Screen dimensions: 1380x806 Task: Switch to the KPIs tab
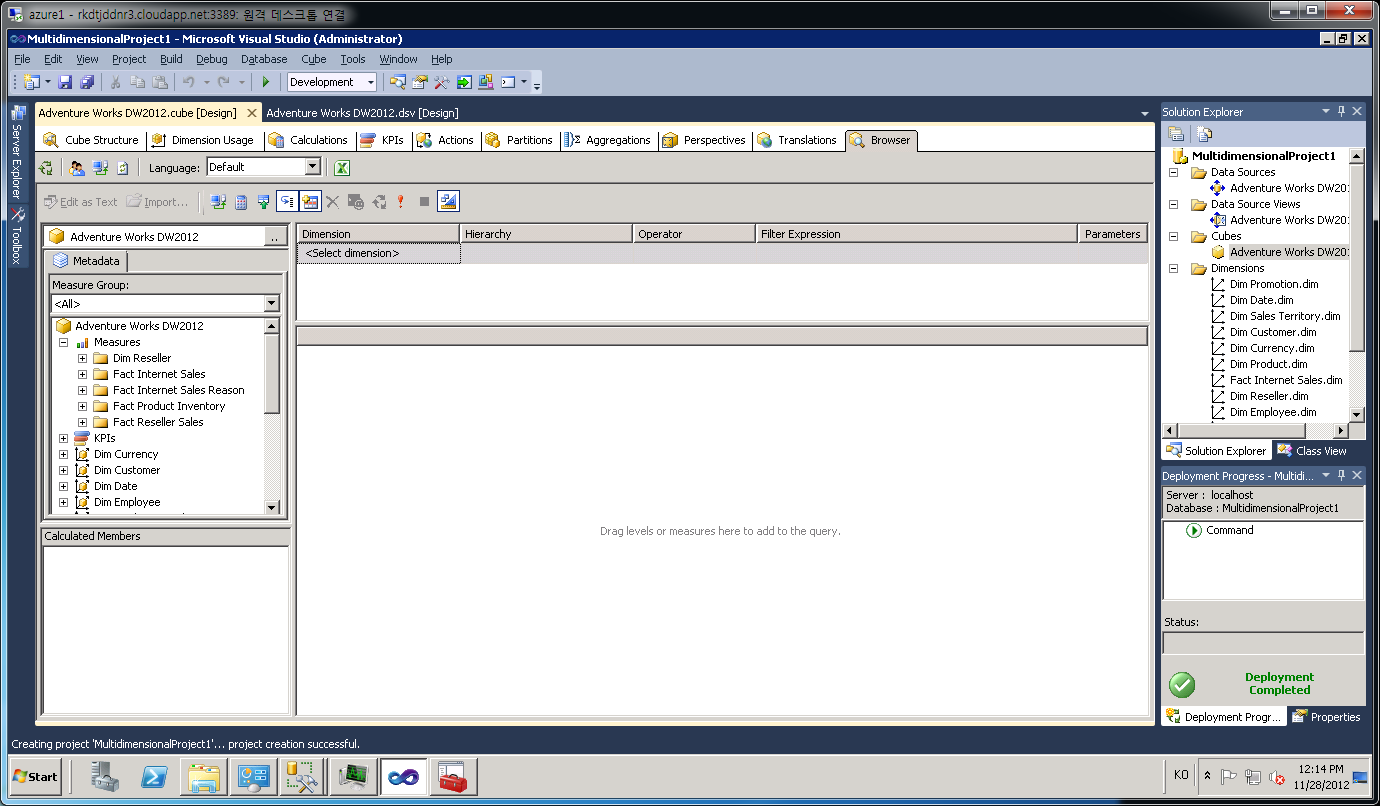tap(383, 140)
